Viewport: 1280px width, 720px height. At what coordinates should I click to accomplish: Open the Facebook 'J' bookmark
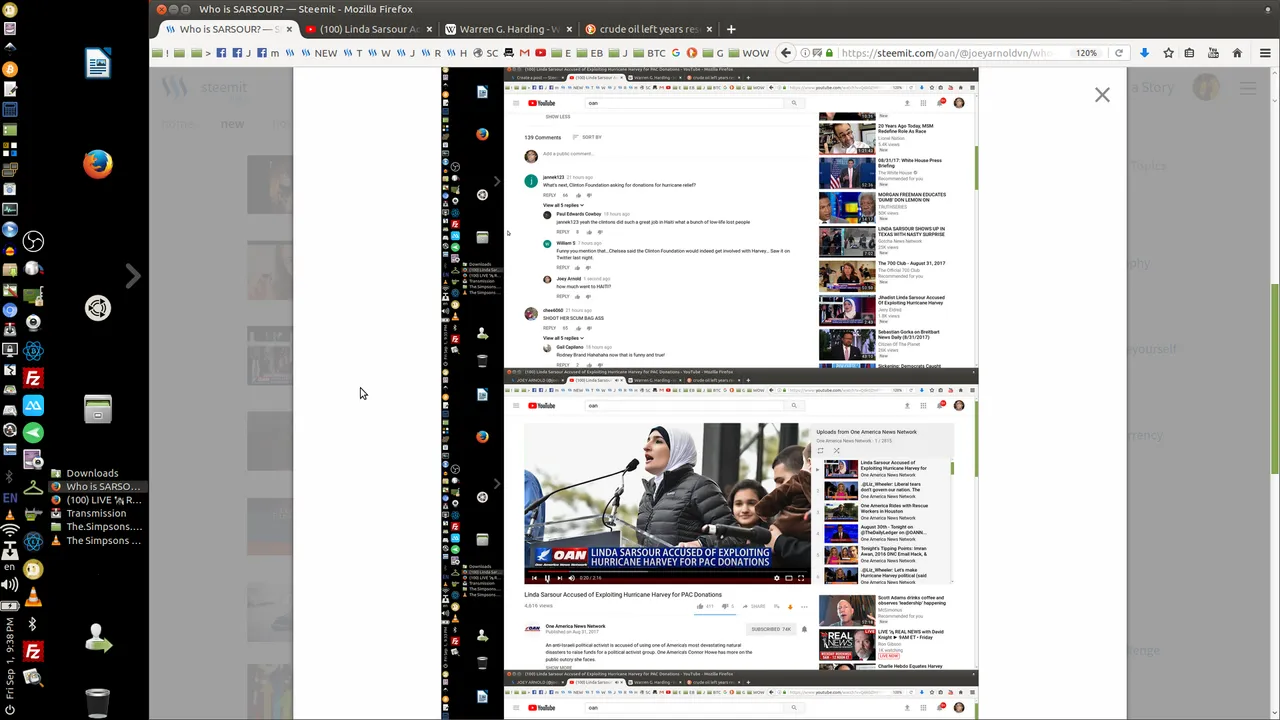[x=243, y=53]
